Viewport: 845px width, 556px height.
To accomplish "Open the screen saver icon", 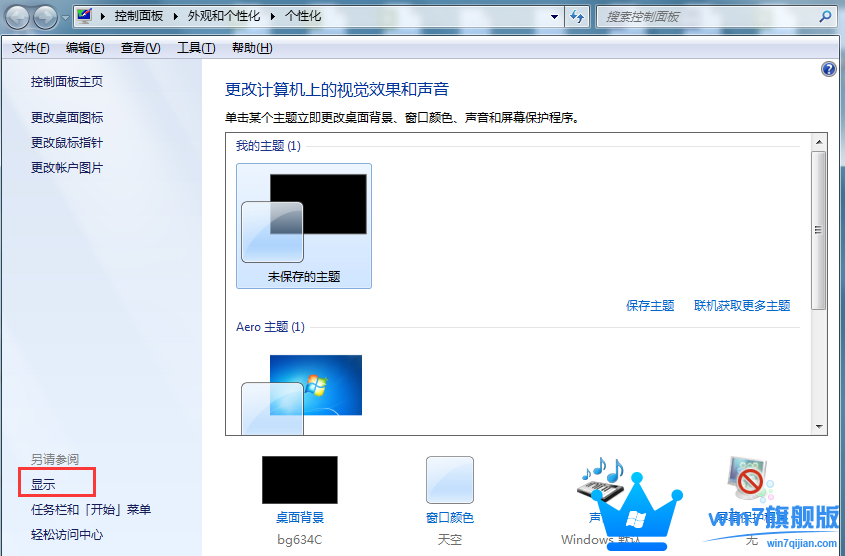I will [x=750, y=480].
